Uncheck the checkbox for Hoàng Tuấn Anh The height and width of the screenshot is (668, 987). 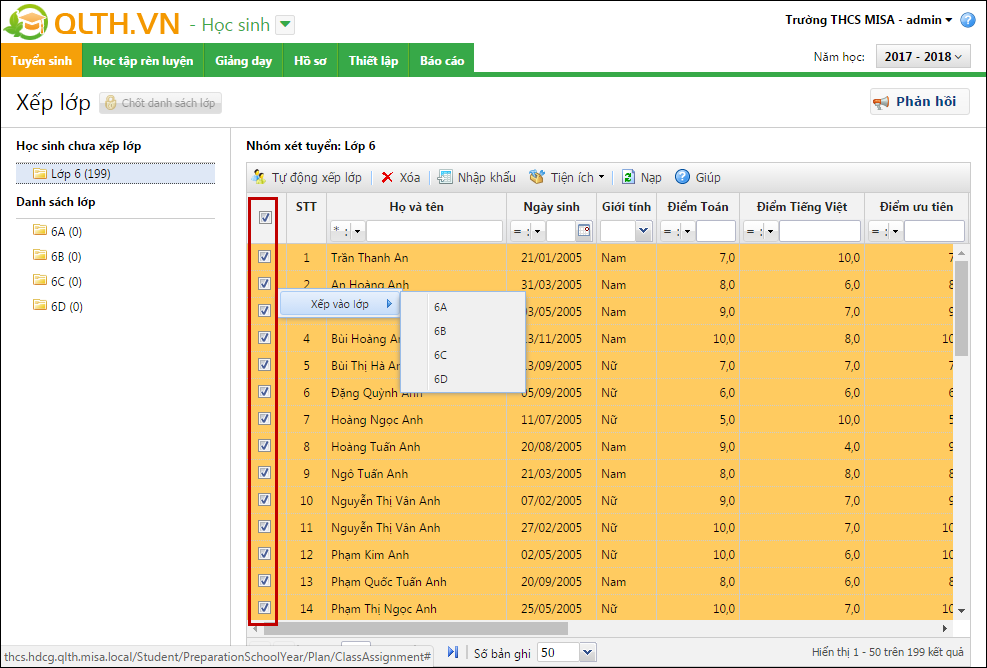[x=265, y=446]
